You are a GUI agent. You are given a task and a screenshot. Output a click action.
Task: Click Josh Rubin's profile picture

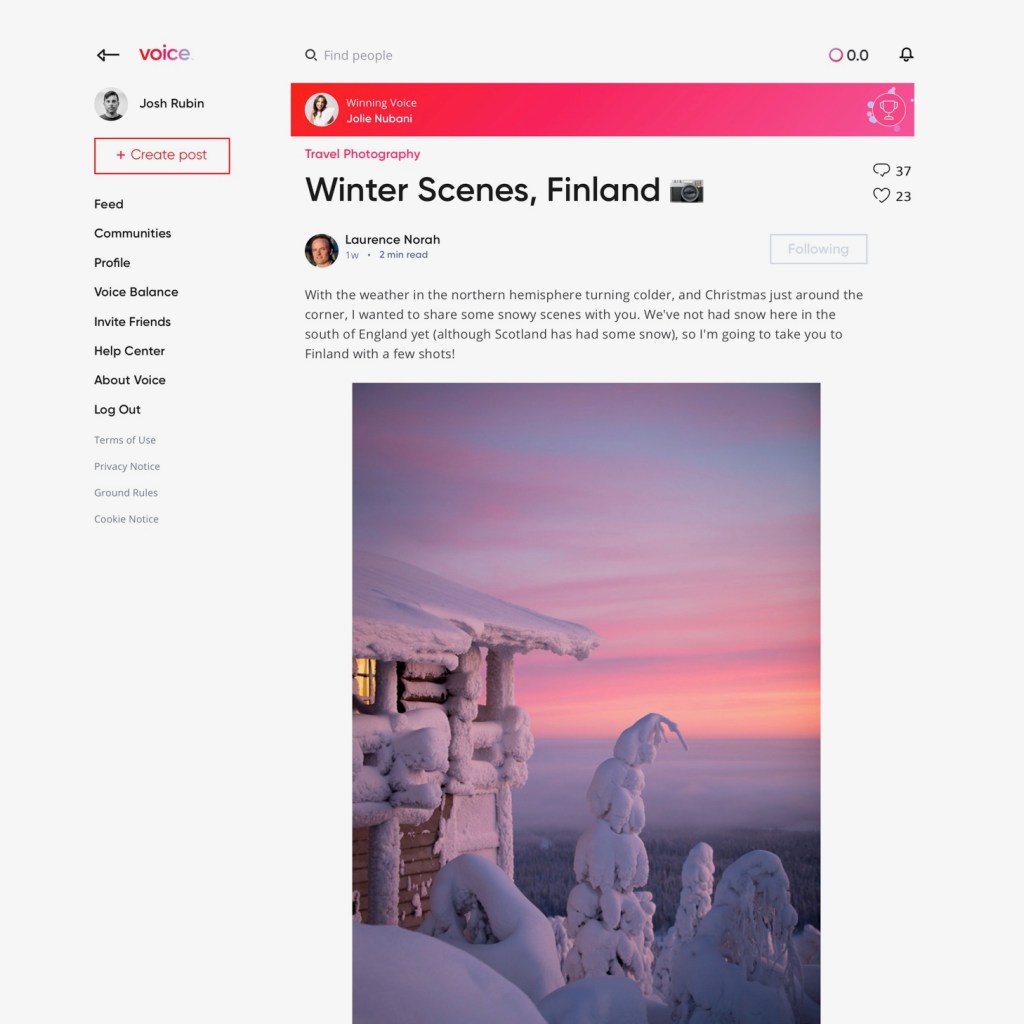[x=110, y=104]
